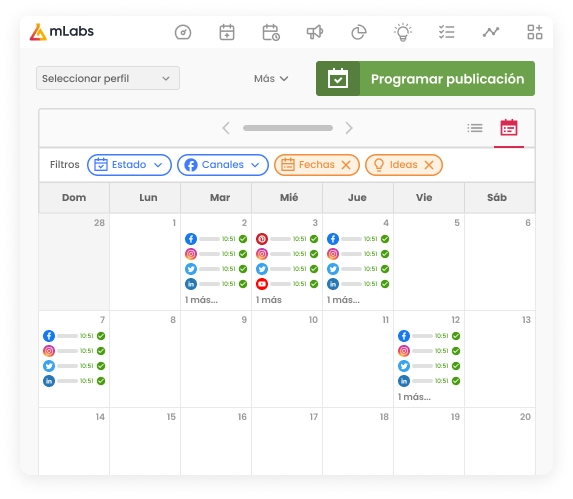Click the Dom column header

(x=74, y=198)
